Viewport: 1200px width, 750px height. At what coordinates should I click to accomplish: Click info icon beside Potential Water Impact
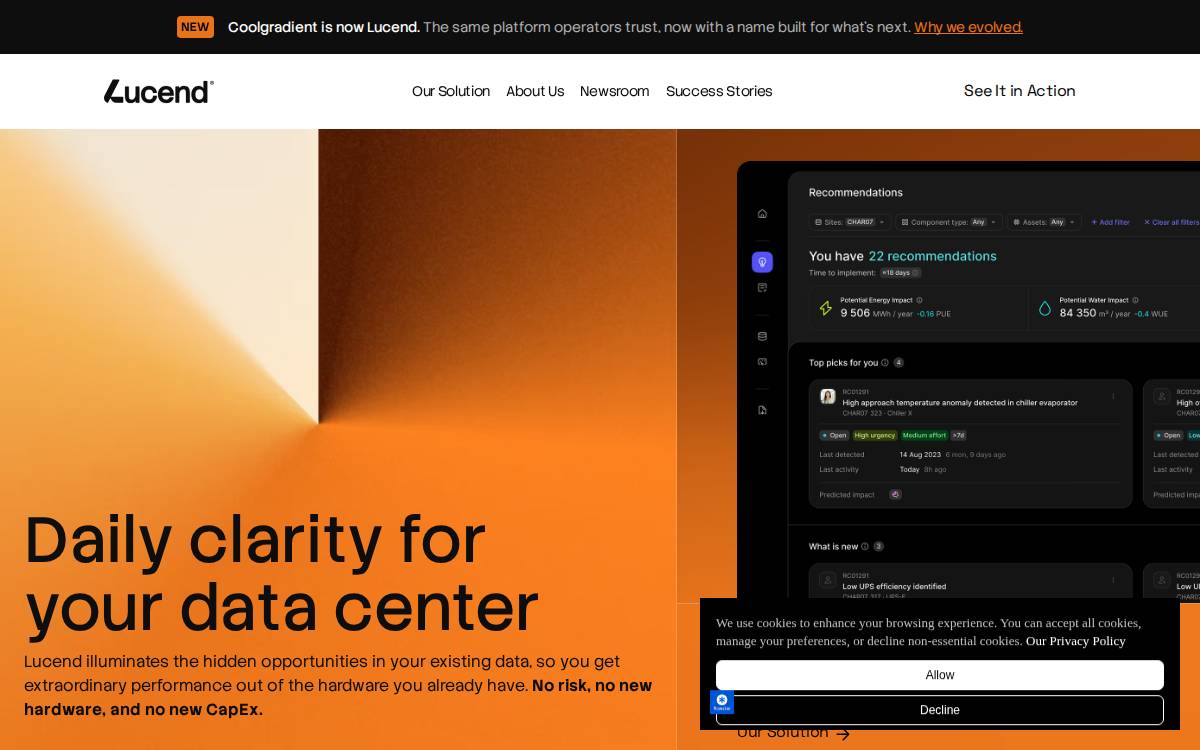click(1135, 300)
